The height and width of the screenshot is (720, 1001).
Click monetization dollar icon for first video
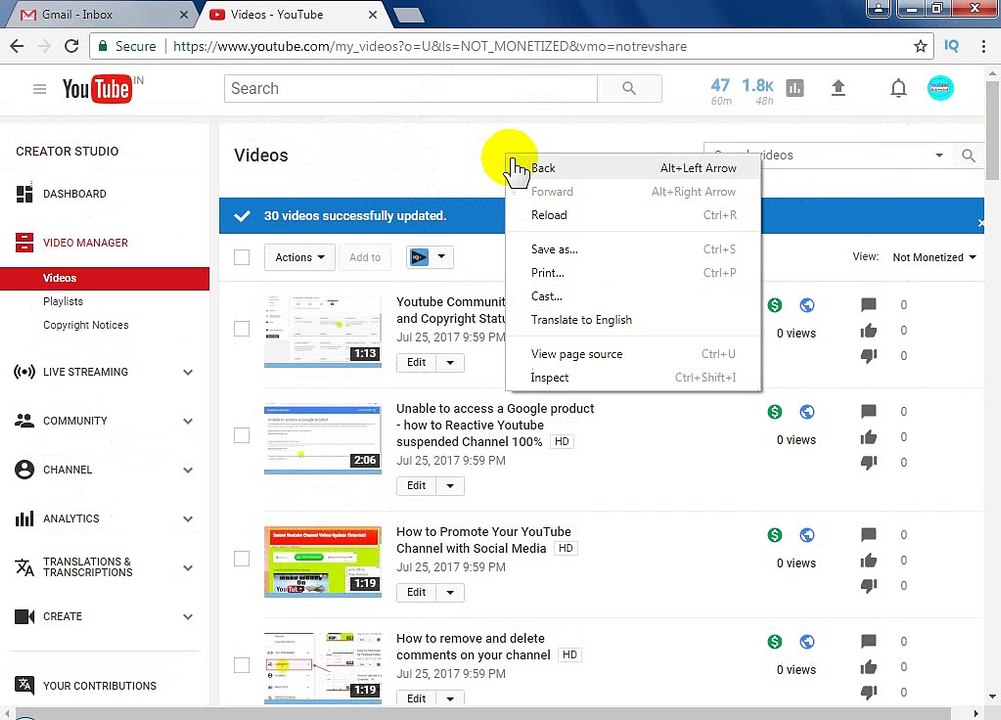point(775,305)
